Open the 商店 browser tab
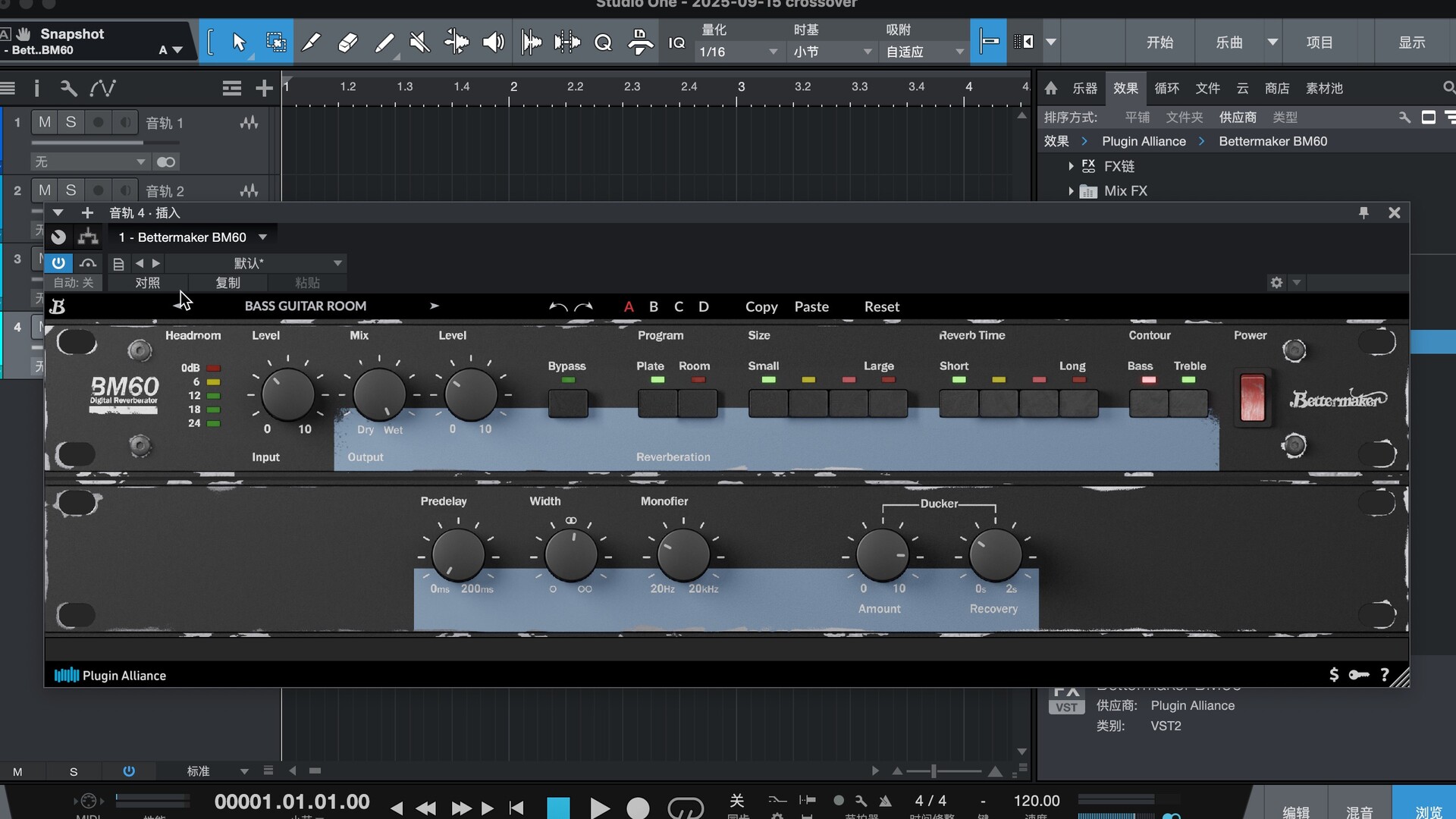The height and width of the screenshot is (819, 1456). (1277, 88)
